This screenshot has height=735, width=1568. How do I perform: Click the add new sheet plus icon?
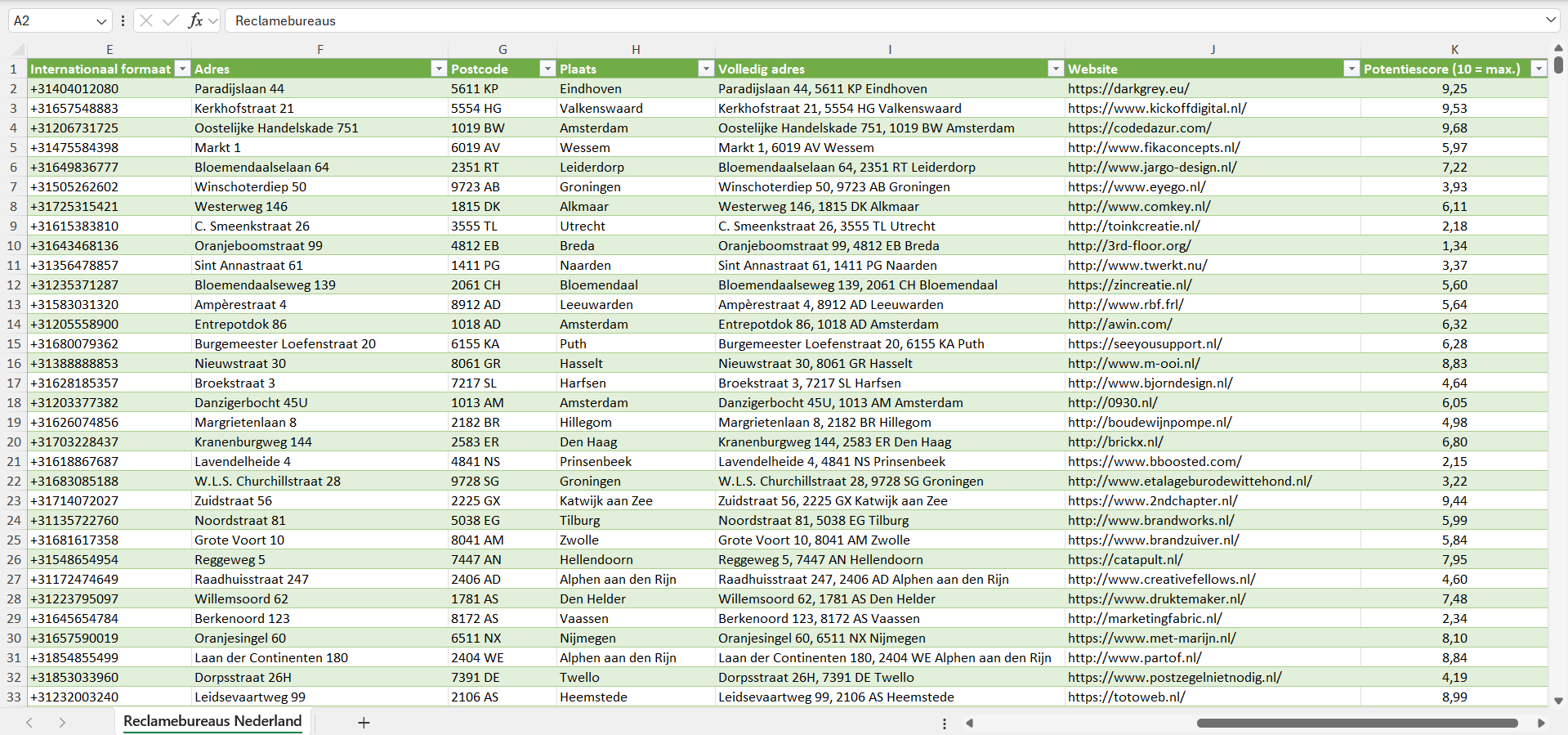[x=364, y=723]
